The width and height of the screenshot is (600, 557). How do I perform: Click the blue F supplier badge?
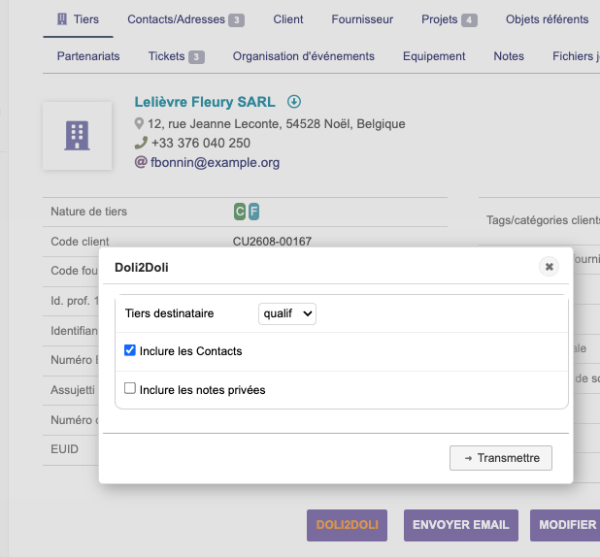254,212
